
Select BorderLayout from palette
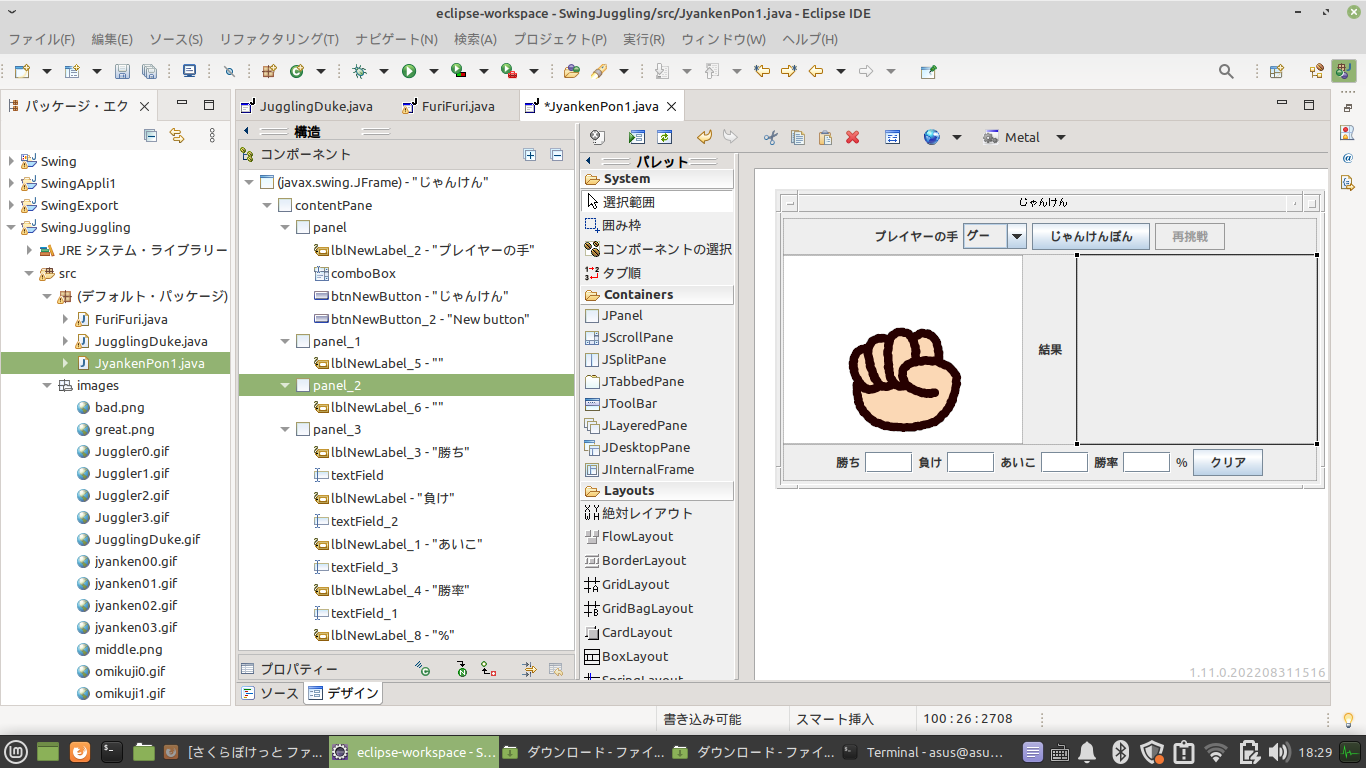pyautogui.click(x=634, y=561)
